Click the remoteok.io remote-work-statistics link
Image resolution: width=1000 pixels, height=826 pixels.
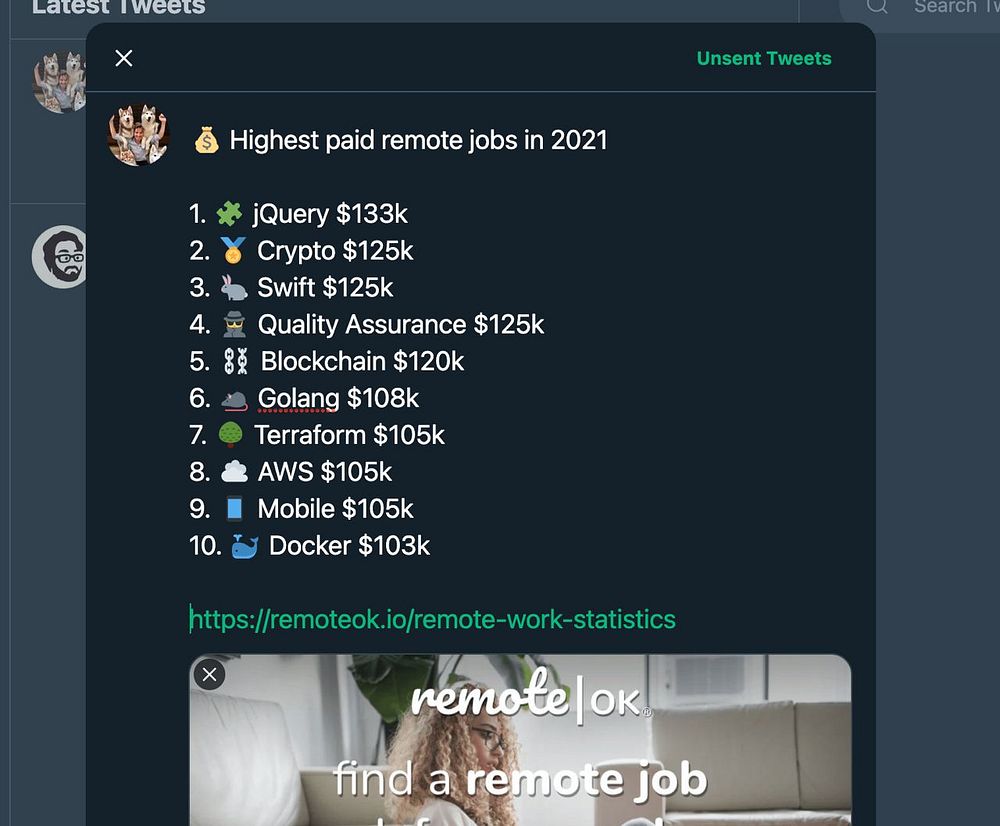(x=433, y=619)
